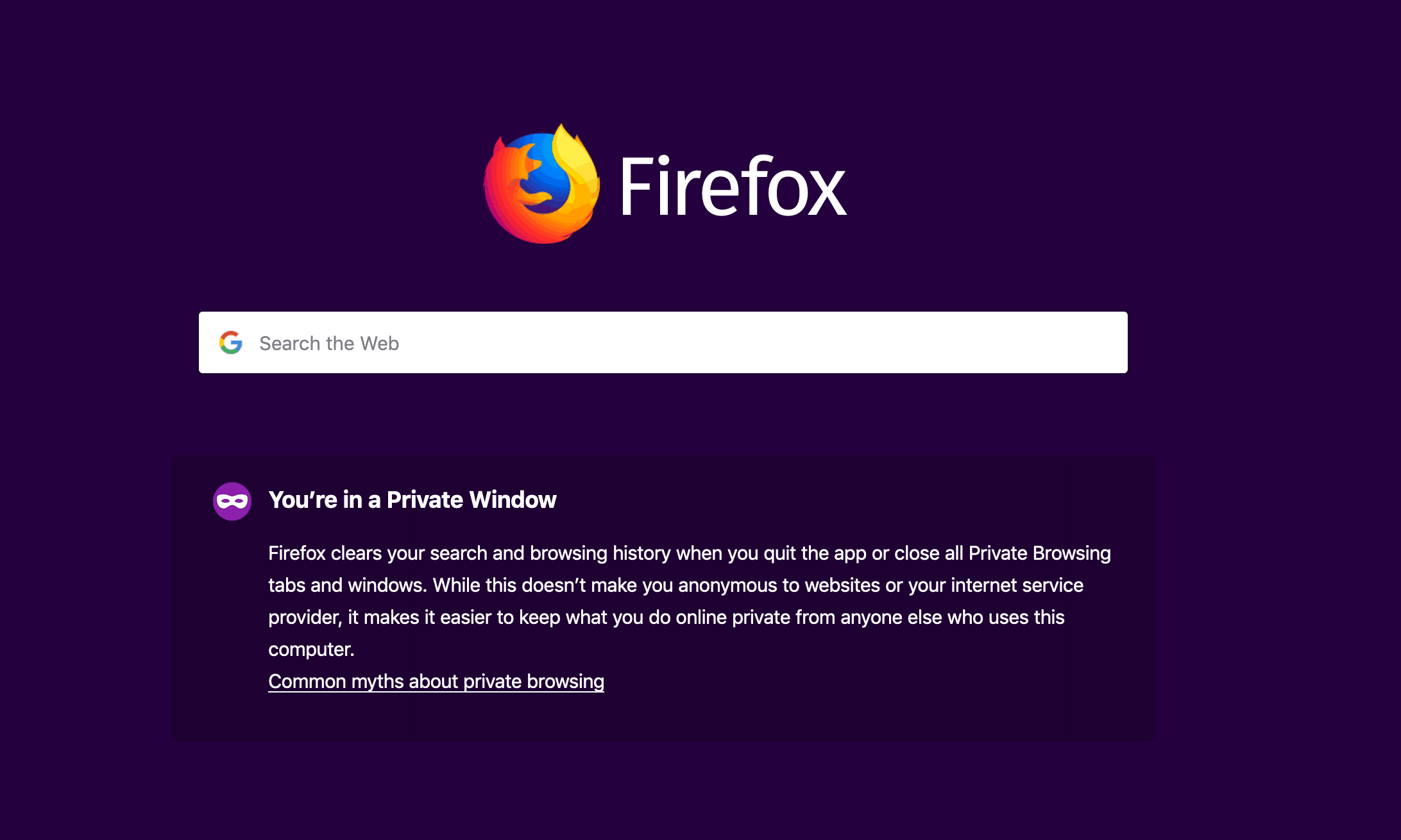This screenshot has width=1401, height=840.
Task: Click the word anonymous in the paragraph
Action: point(727,585)
